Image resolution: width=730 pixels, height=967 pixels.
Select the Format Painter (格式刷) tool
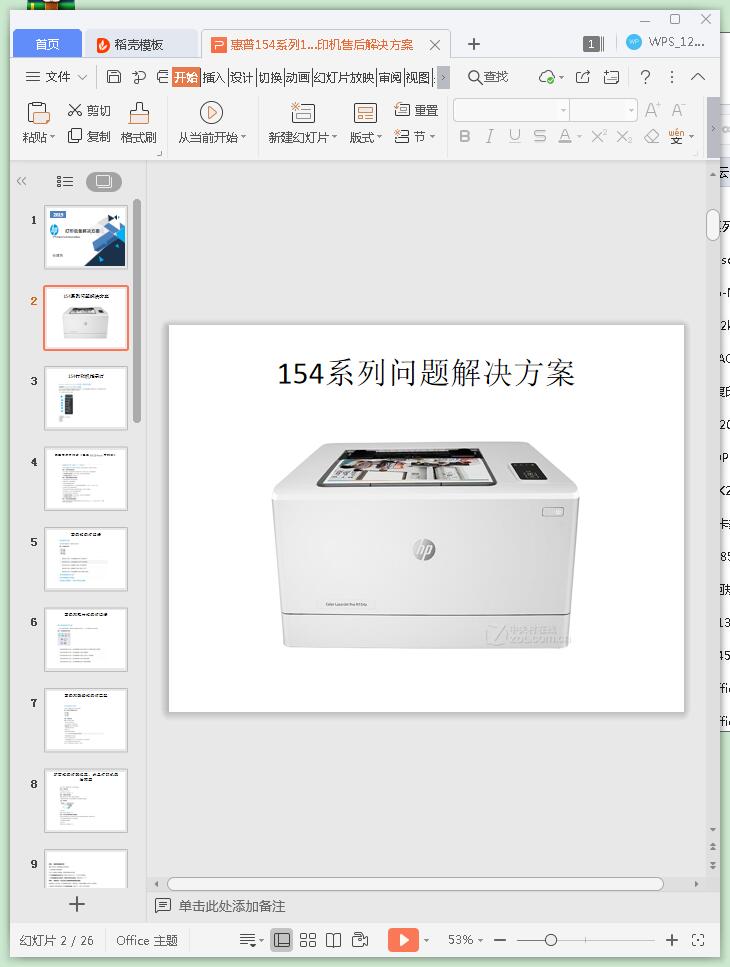(139, 123)
